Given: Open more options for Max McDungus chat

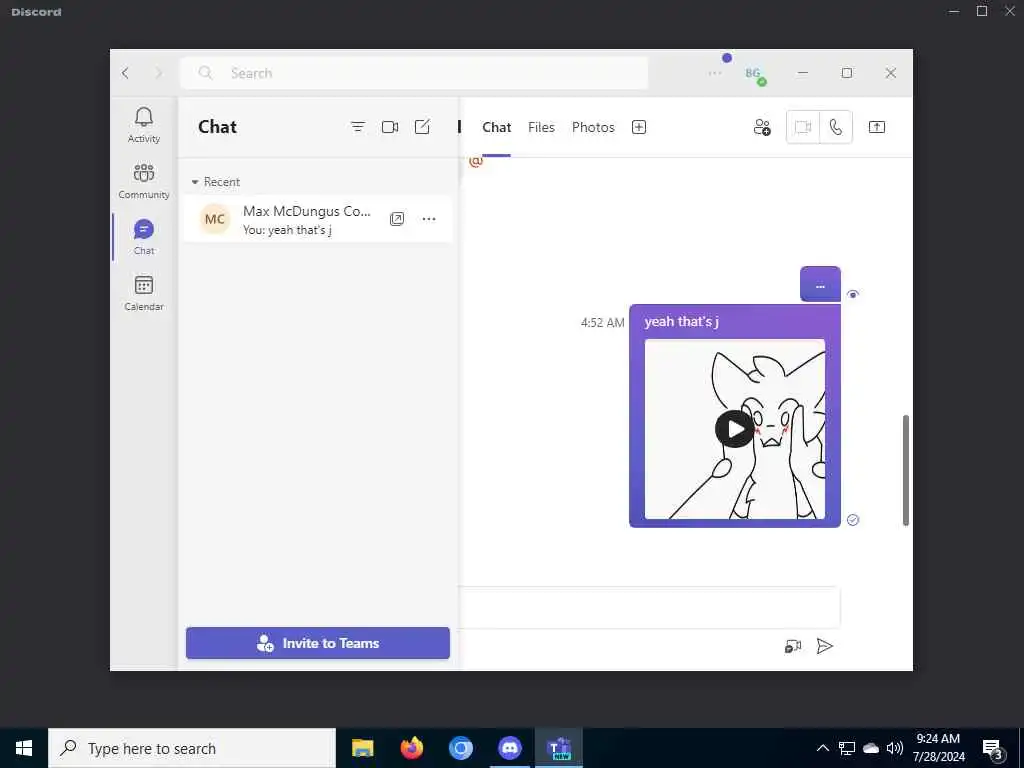Looking at the screenshot, I should click(x=428, y=219).
